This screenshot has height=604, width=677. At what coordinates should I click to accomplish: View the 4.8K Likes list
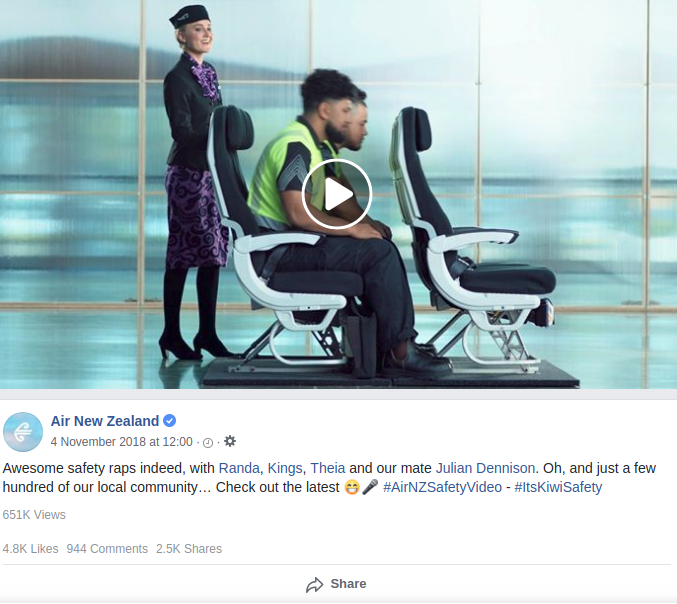(30, 549)
